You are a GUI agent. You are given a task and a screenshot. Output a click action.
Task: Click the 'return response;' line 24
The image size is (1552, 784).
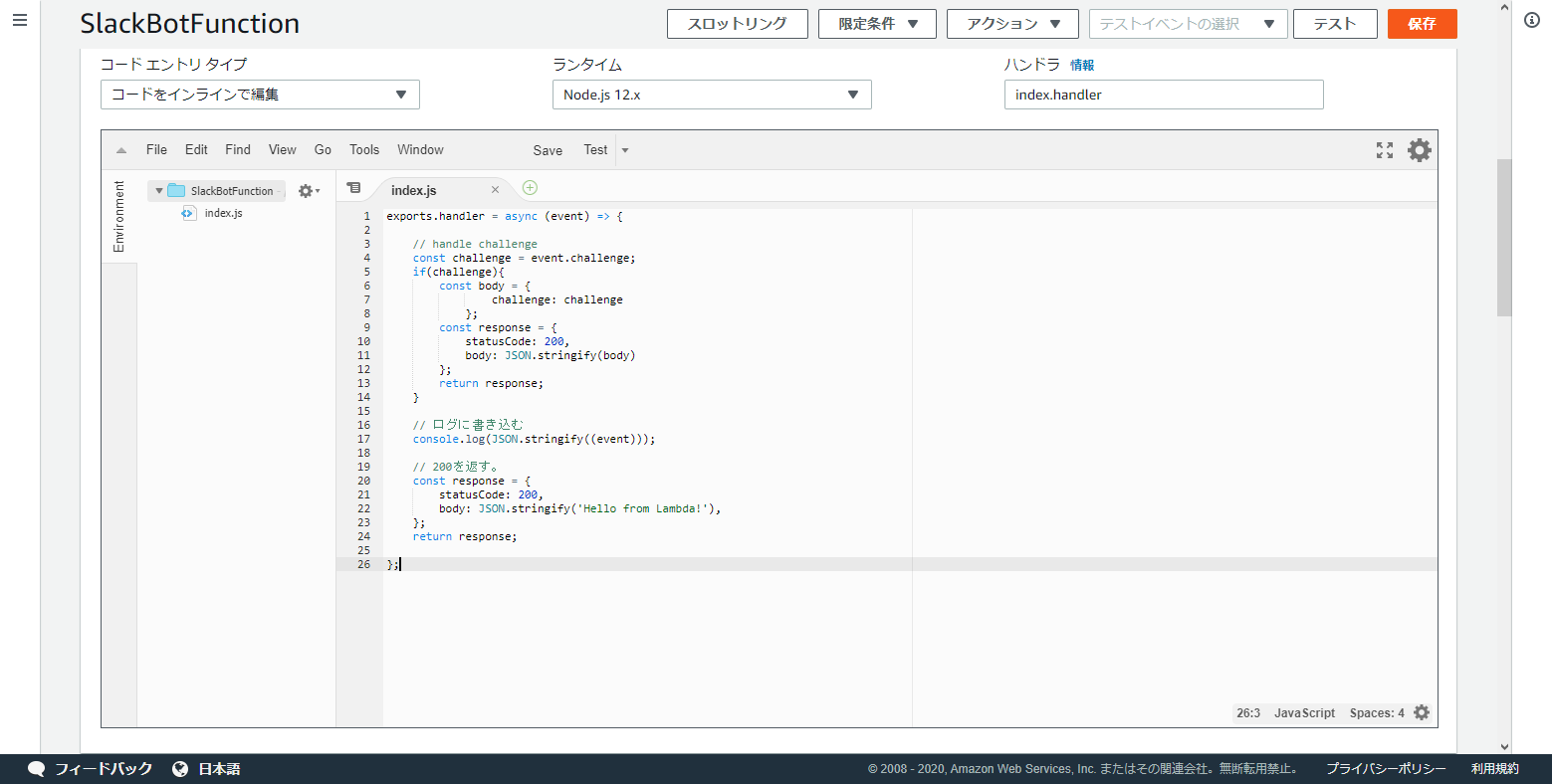pos(465,536)
